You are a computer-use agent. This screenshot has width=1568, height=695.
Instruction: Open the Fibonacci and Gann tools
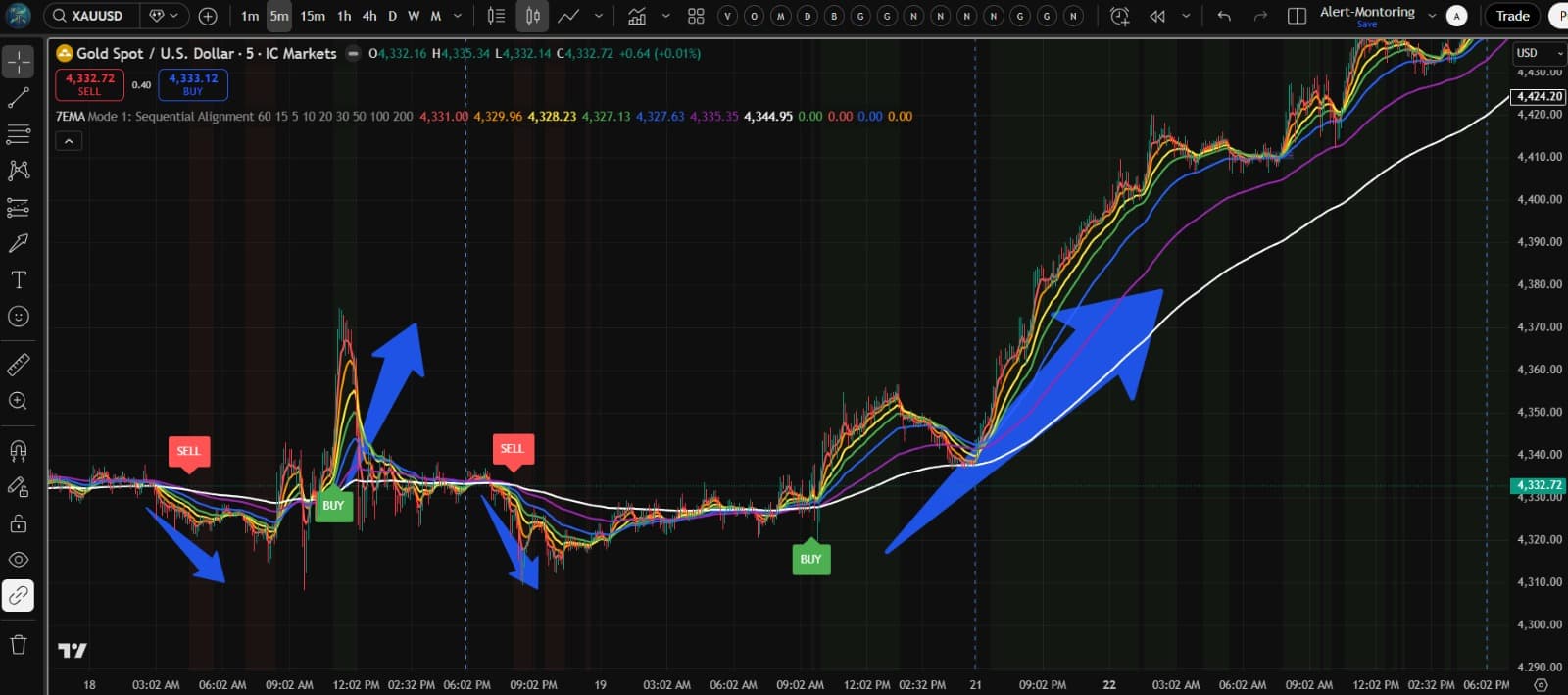click(x=19, y=134)
